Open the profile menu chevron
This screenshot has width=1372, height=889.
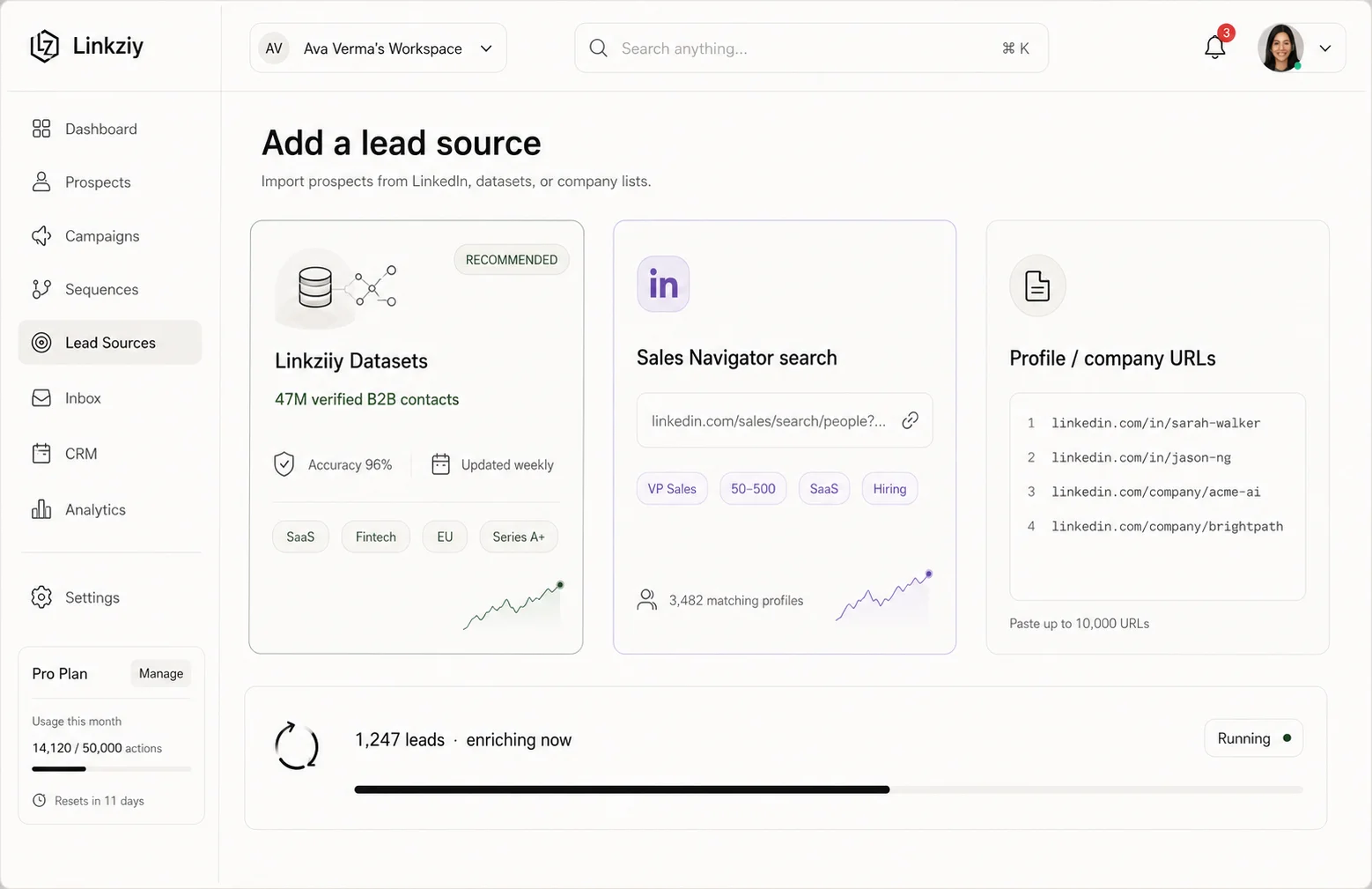point(1325,48)
